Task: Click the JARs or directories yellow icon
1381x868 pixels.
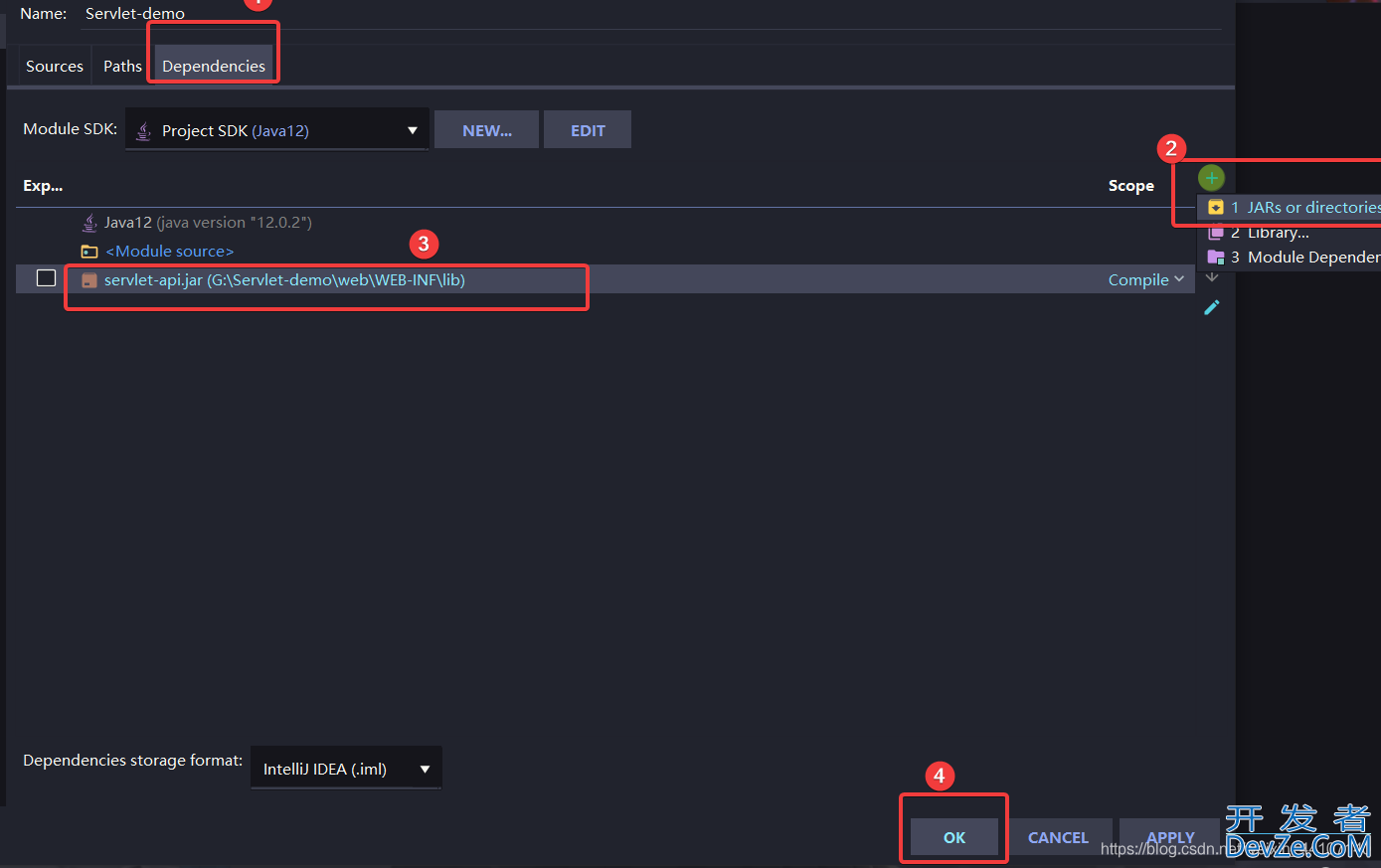Action: [x=1215, y=208]
